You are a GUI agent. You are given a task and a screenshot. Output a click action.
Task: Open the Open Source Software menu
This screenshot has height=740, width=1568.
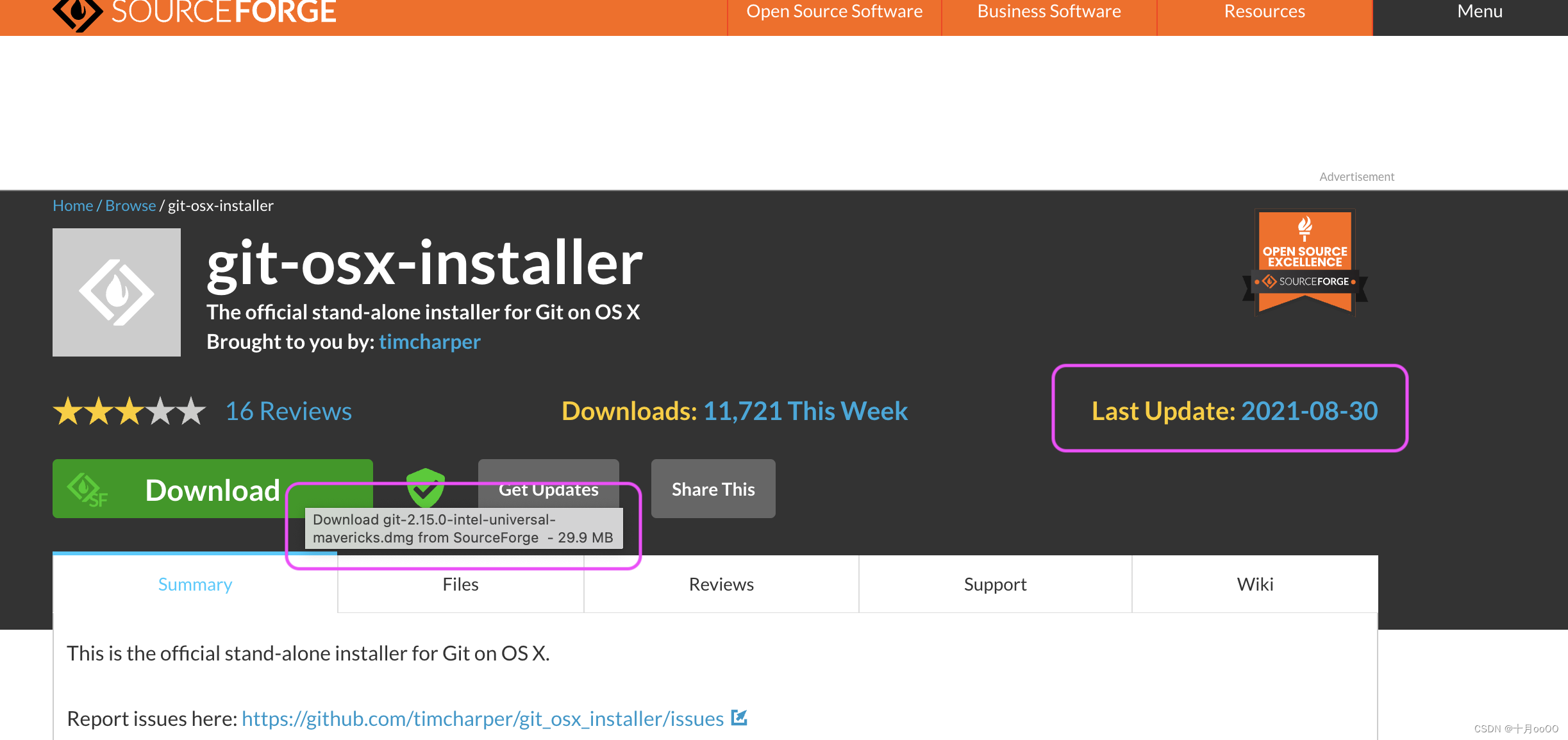(x=834, y=12)
